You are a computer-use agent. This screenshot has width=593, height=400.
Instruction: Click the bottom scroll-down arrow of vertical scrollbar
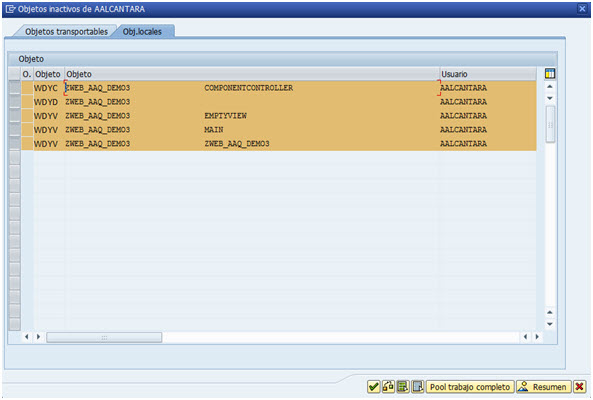coord(550,324)
